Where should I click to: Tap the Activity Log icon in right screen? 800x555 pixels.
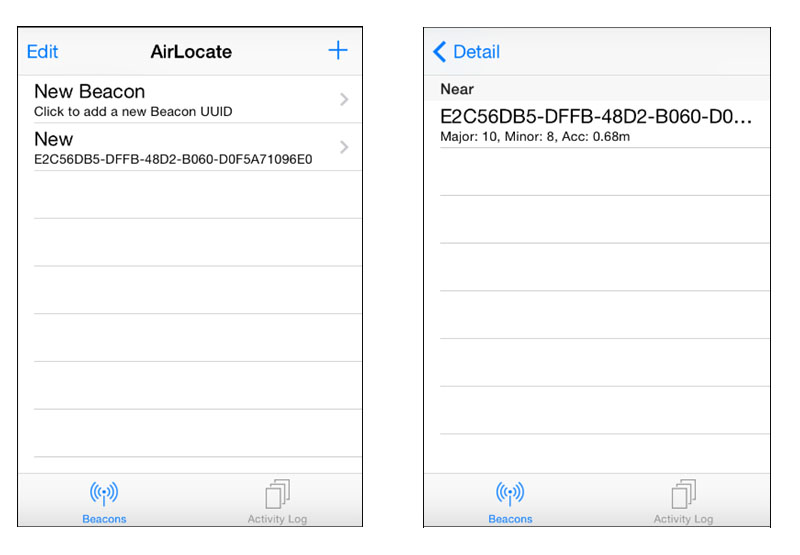point(684,494)
